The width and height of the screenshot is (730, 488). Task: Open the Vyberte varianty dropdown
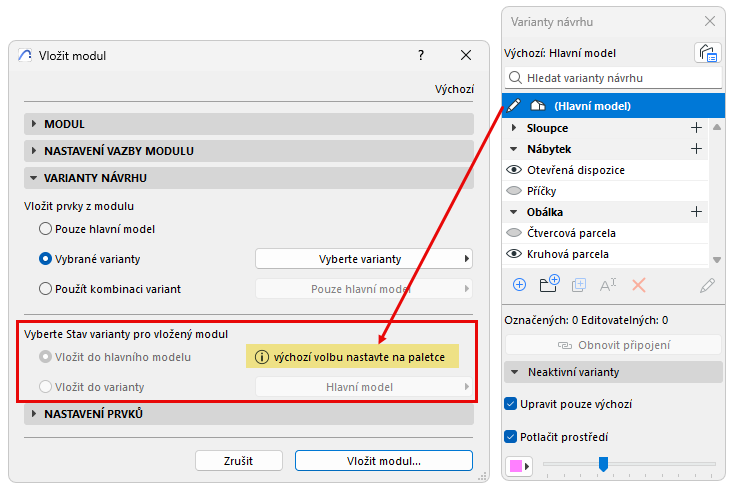(364, 259)
